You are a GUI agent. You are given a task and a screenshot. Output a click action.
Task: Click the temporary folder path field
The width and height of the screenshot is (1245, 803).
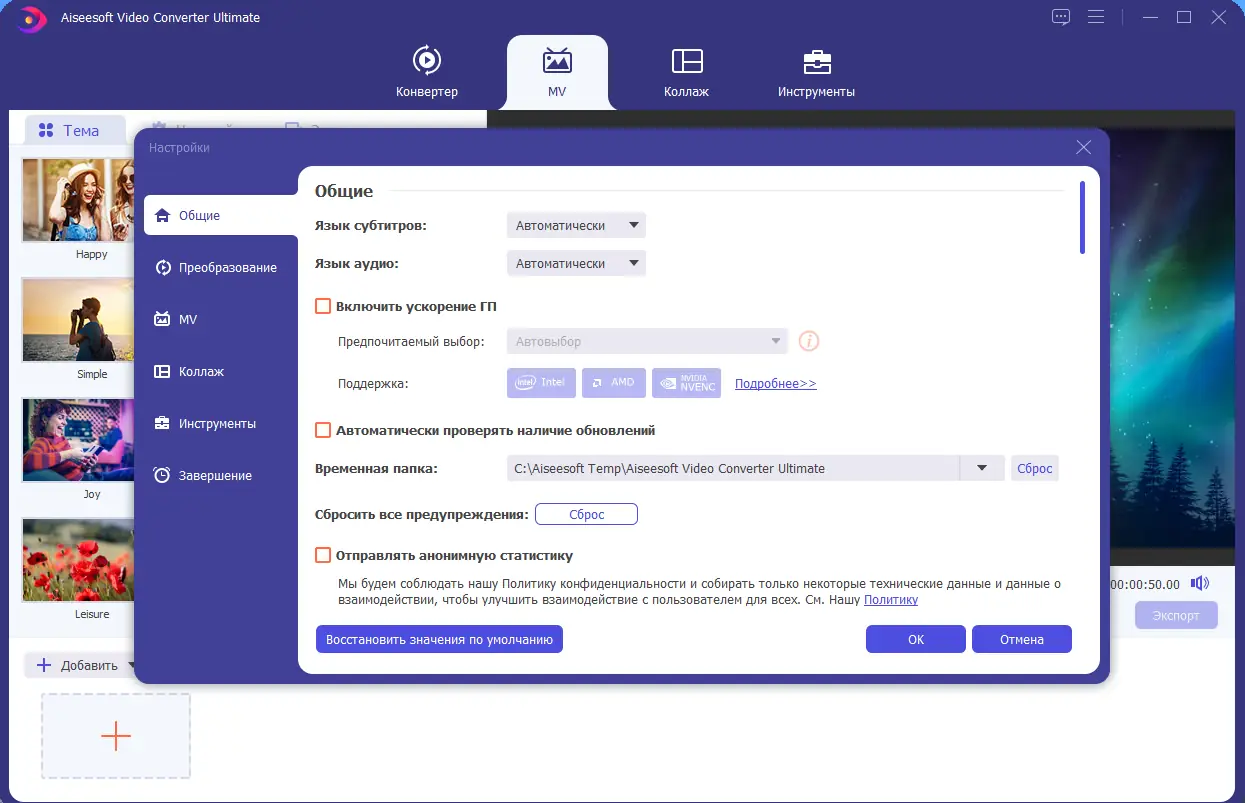tap(733, 468)
